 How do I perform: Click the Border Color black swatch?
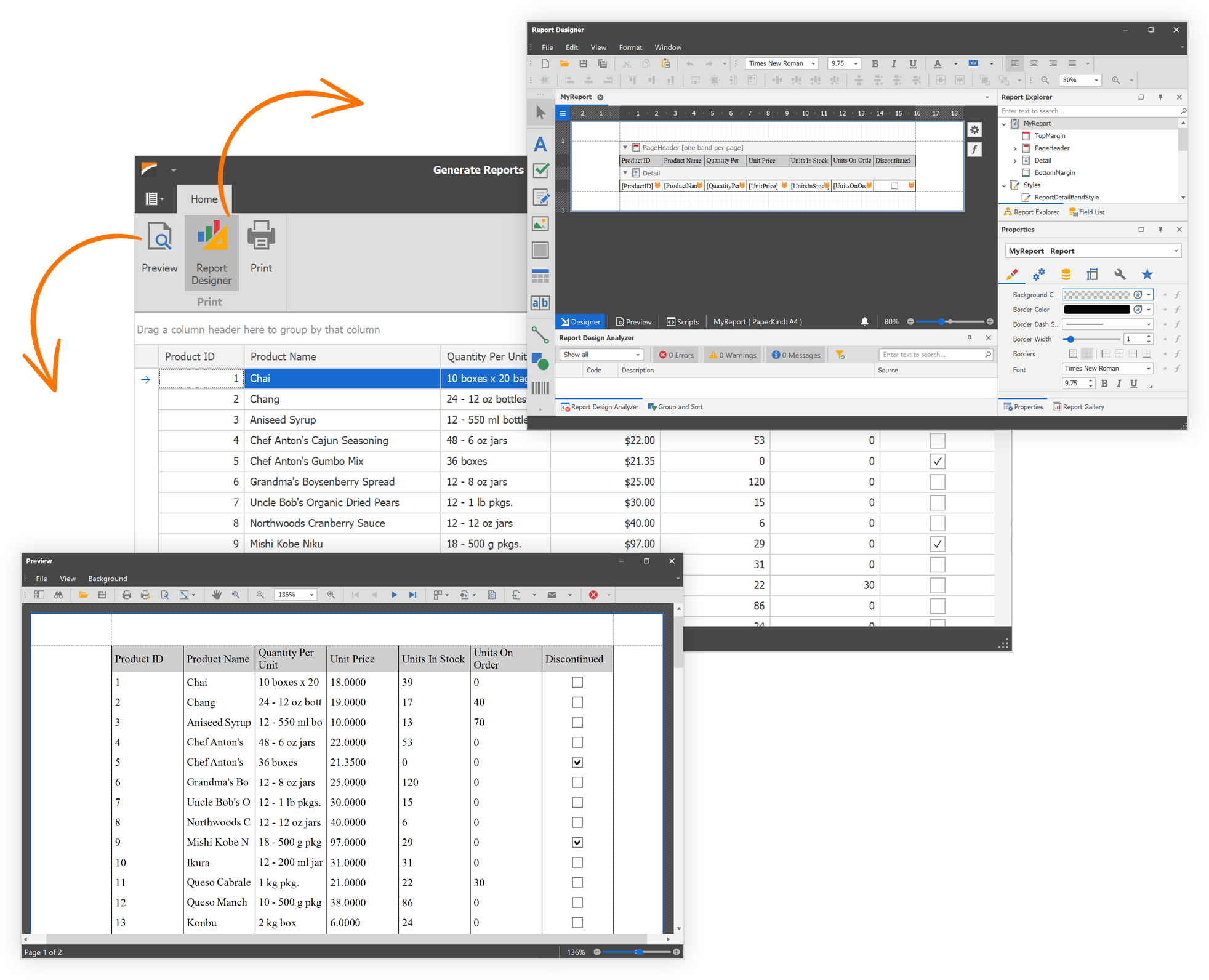[1096, 310]
